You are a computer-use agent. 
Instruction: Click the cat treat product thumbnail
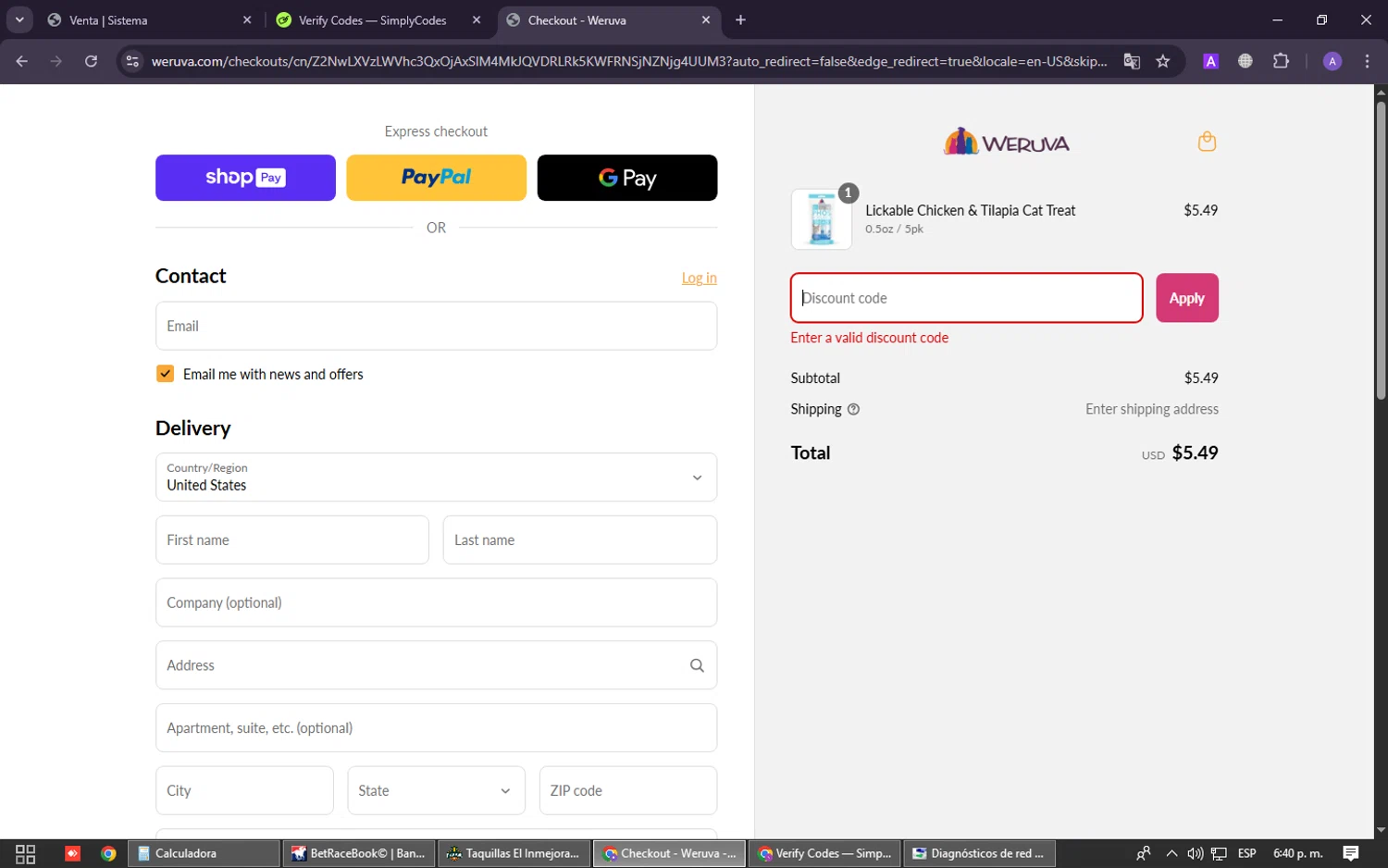822,219
